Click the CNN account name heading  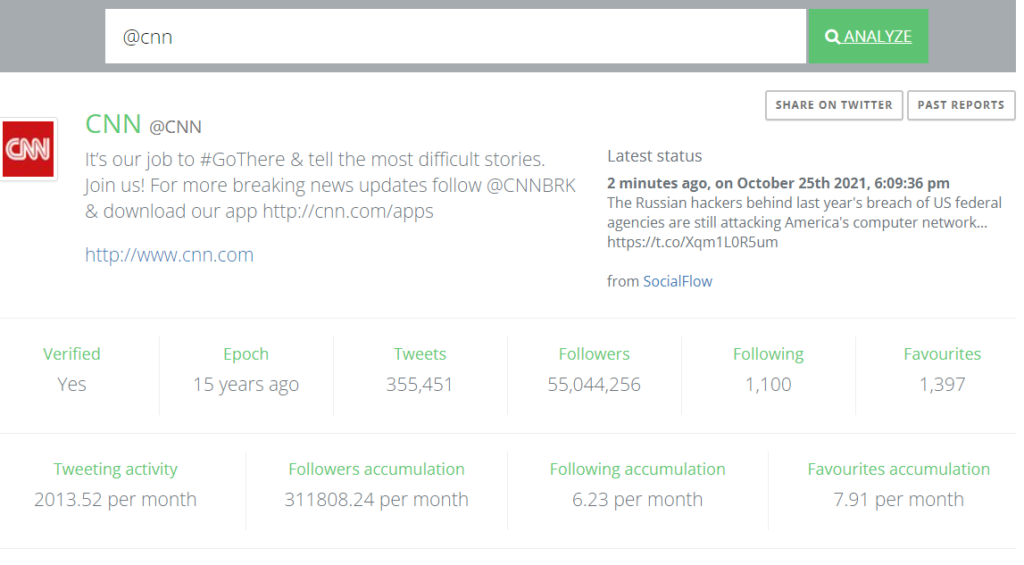click(x=113, y=123)
